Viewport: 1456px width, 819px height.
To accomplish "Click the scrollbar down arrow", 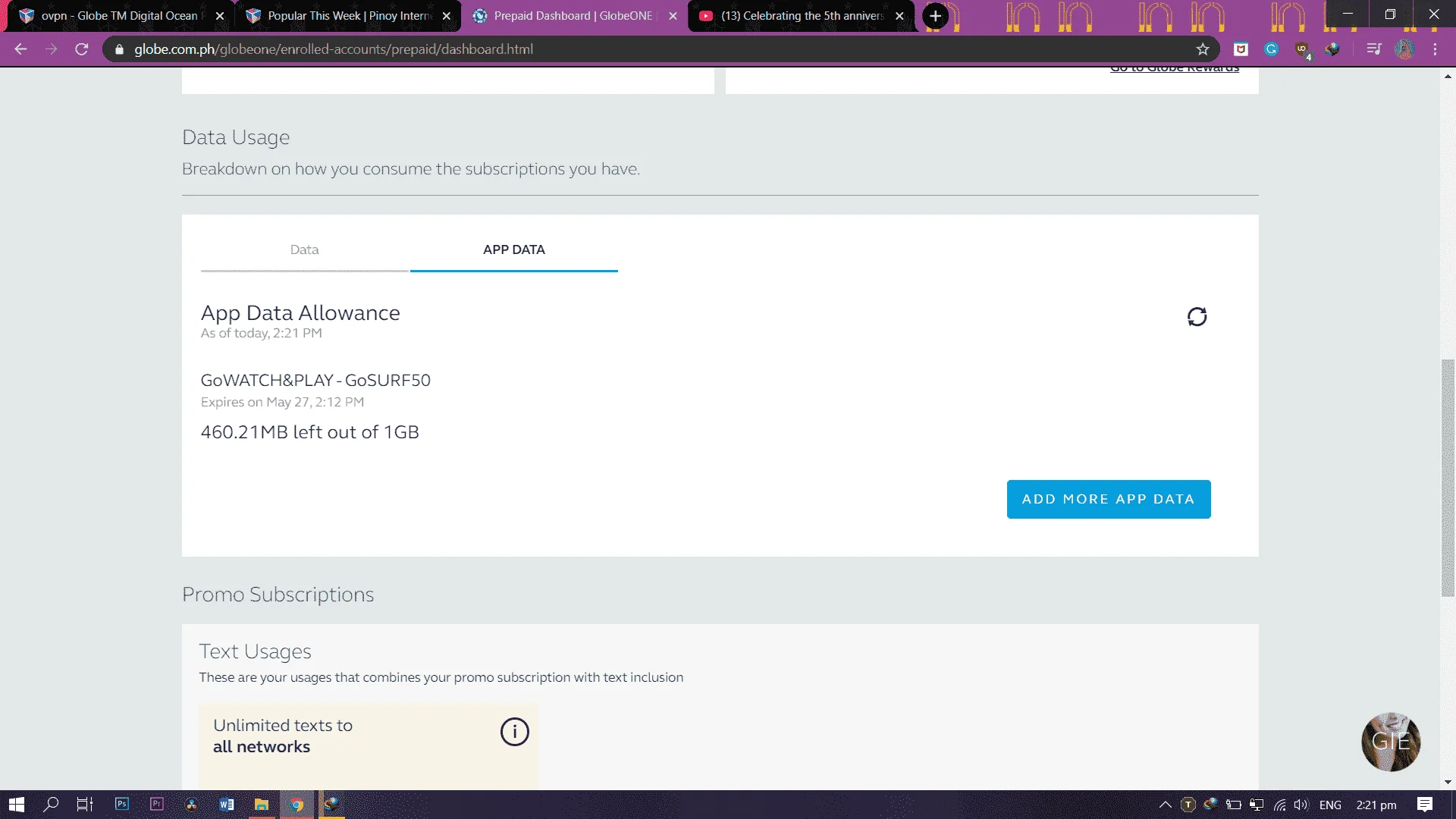I will tap(1448, 782).
